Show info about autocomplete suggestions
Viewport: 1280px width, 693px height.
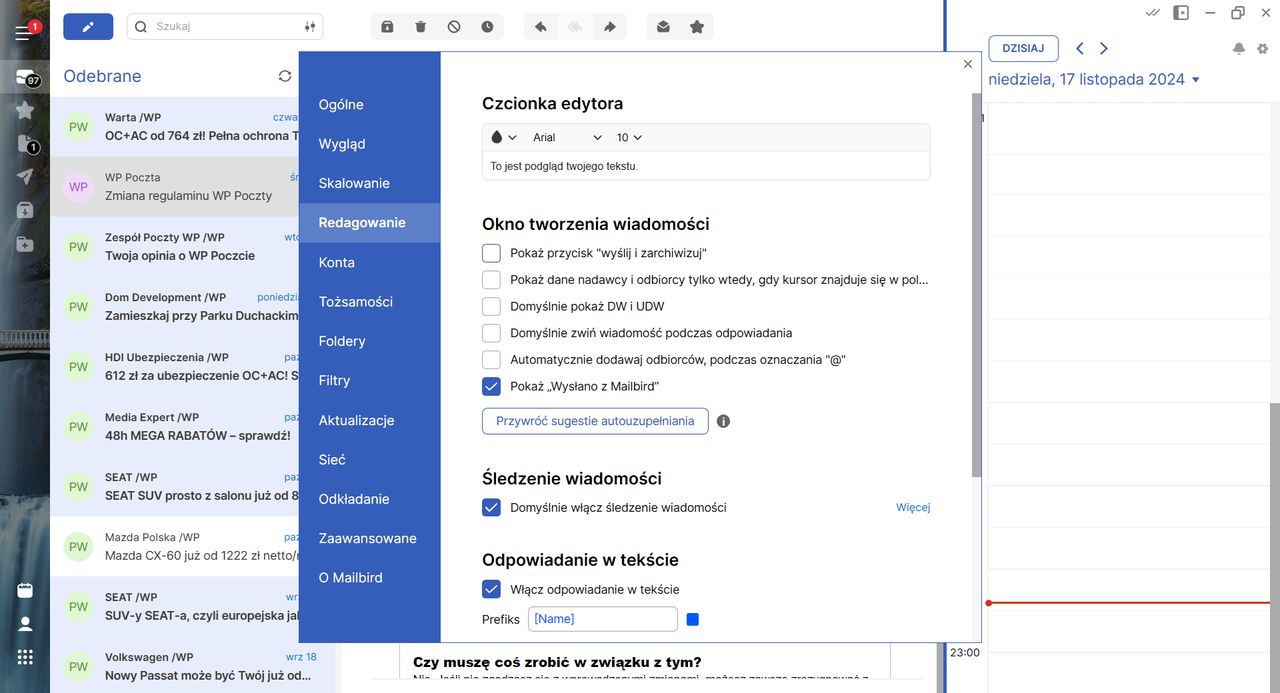pos(723,421)
